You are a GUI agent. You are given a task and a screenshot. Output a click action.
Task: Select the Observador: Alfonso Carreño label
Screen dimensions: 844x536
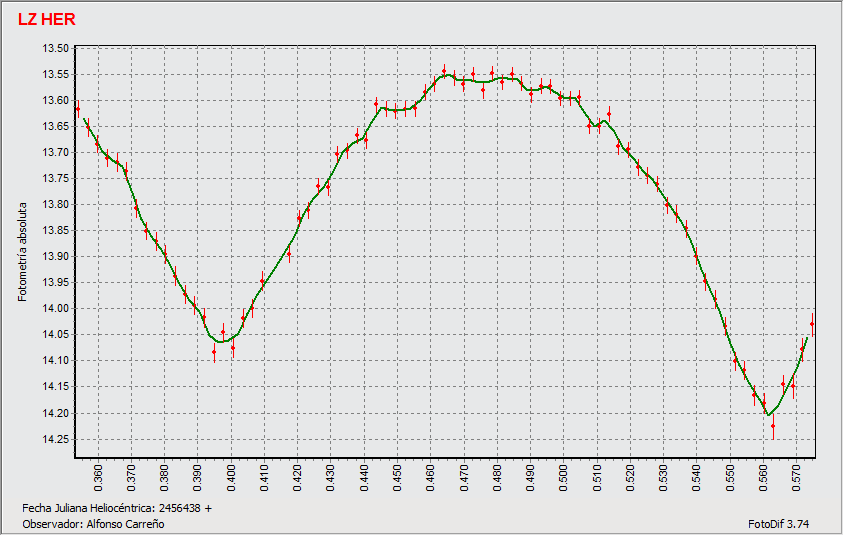click(x=93, y=523)
